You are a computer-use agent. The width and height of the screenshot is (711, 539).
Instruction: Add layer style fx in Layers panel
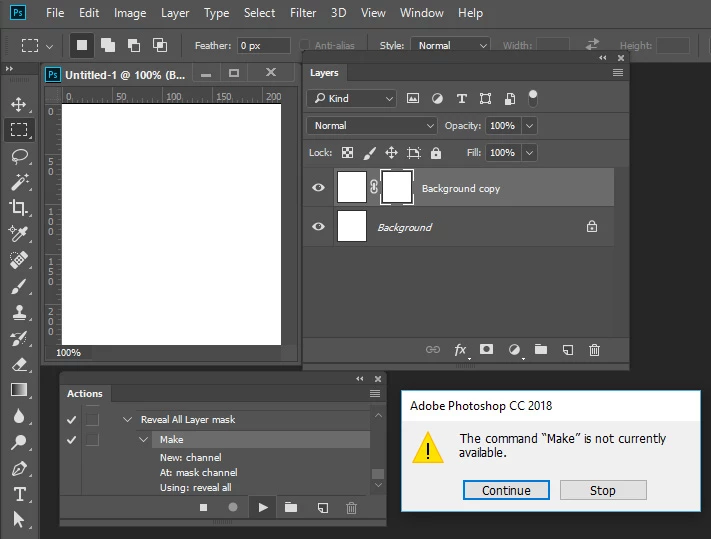[x=460, y=350]
